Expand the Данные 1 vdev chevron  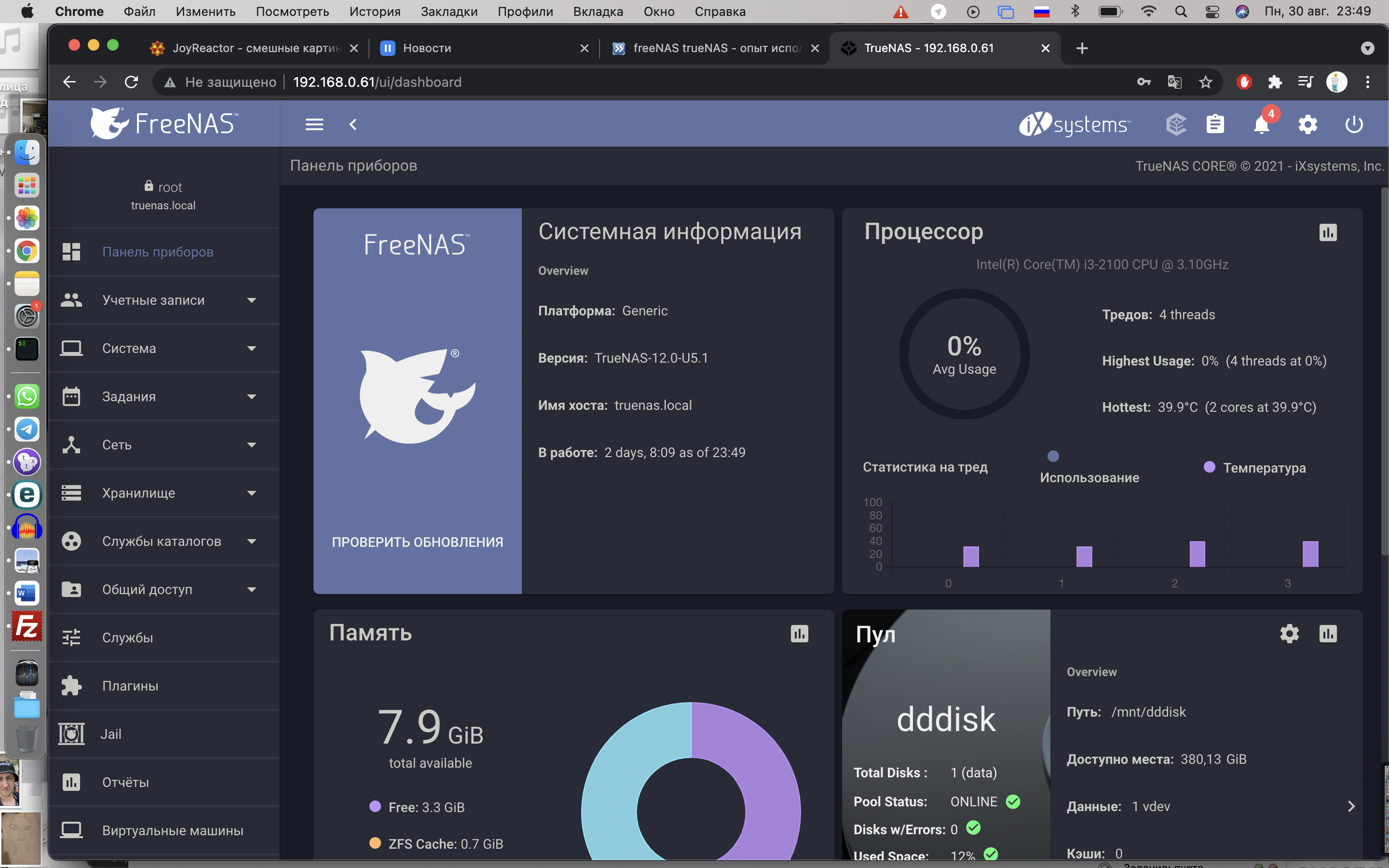click(1351, 806)
